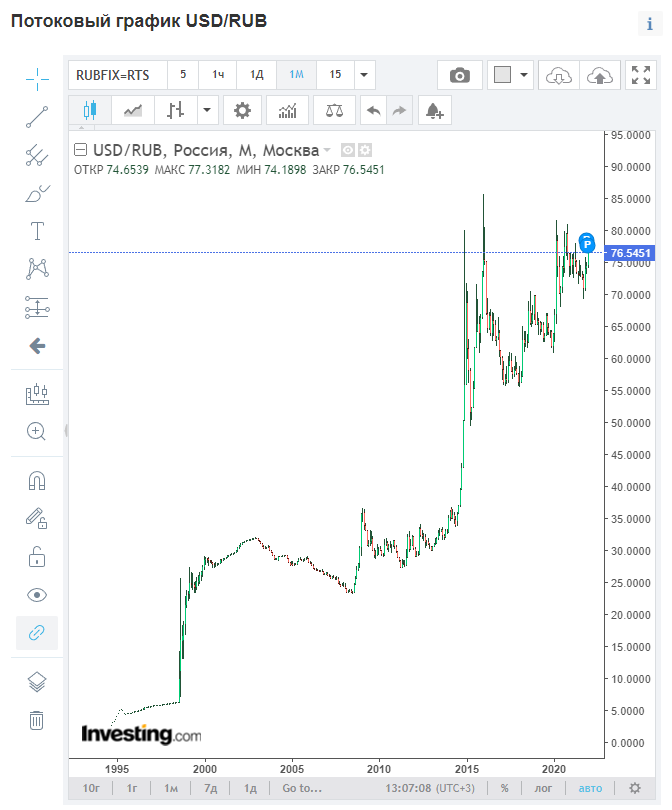Select the 1м time range

coord(171,788)
